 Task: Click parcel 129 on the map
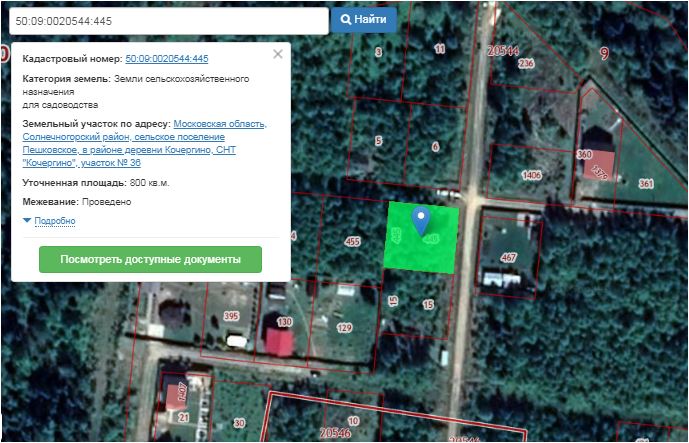point(344,327)
